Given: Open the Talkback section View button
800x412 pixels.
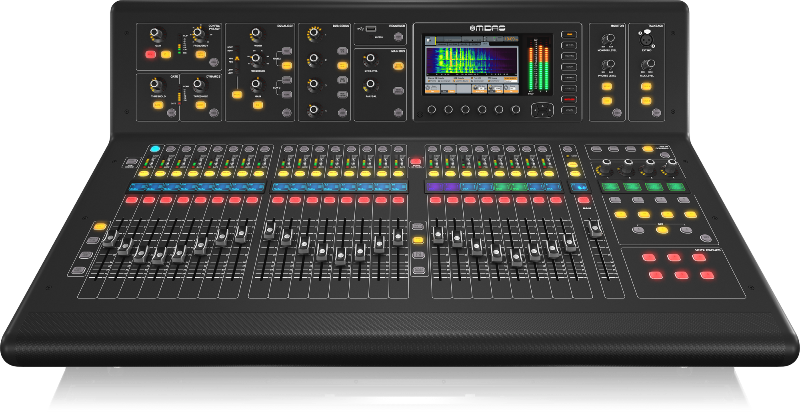Looking at the screenshot, I should pos(657,113).
